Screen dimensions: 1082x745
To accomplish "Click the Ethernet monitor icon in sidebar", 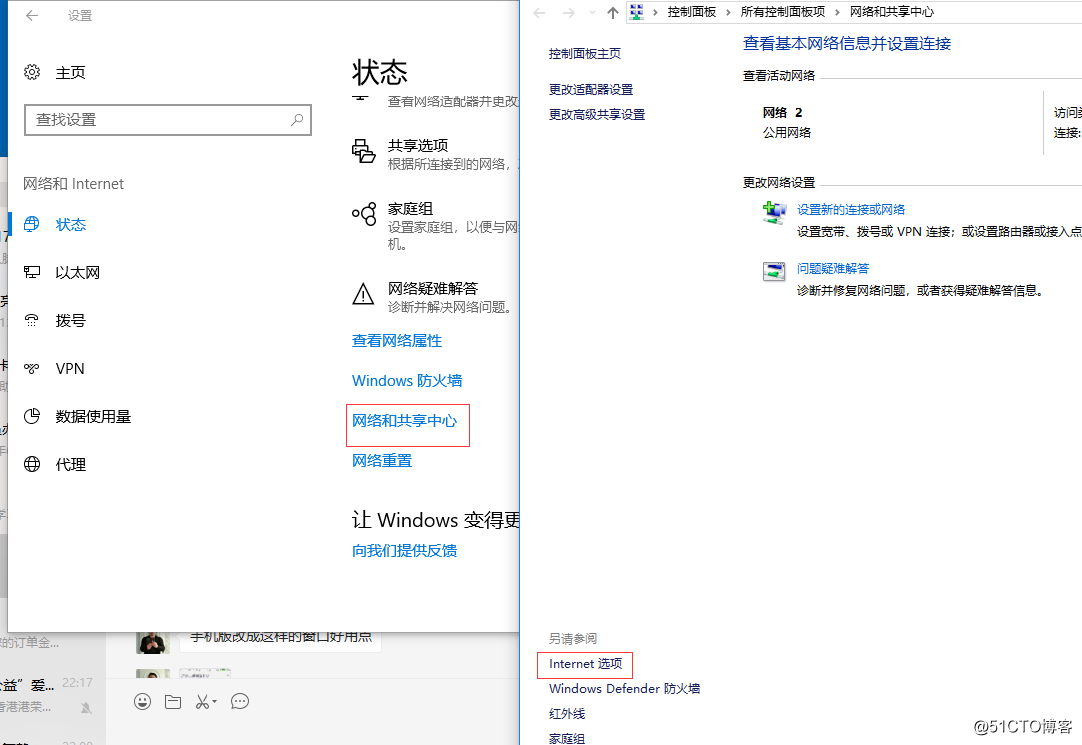I will pos(32,272).
